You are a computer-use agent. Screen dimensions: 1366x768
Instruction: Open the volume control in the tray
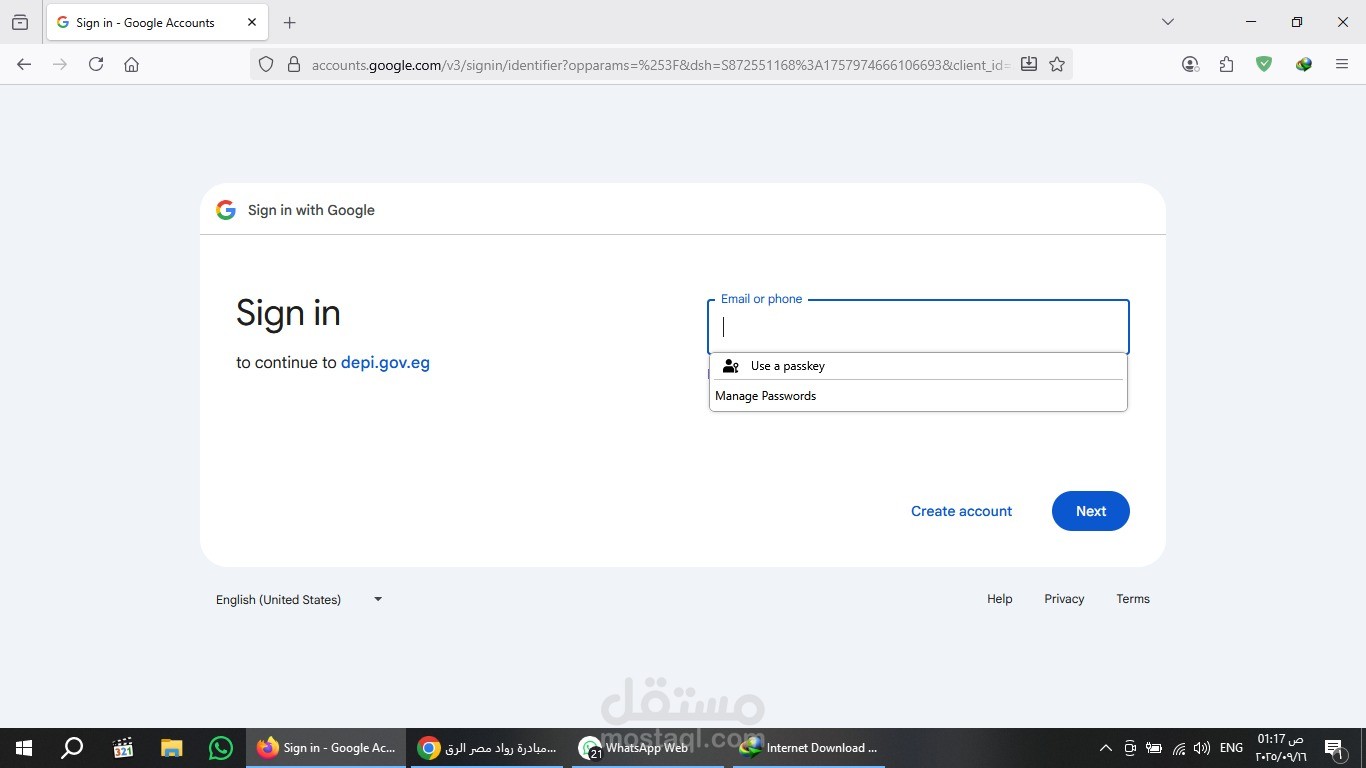(x=1201, y=748)
